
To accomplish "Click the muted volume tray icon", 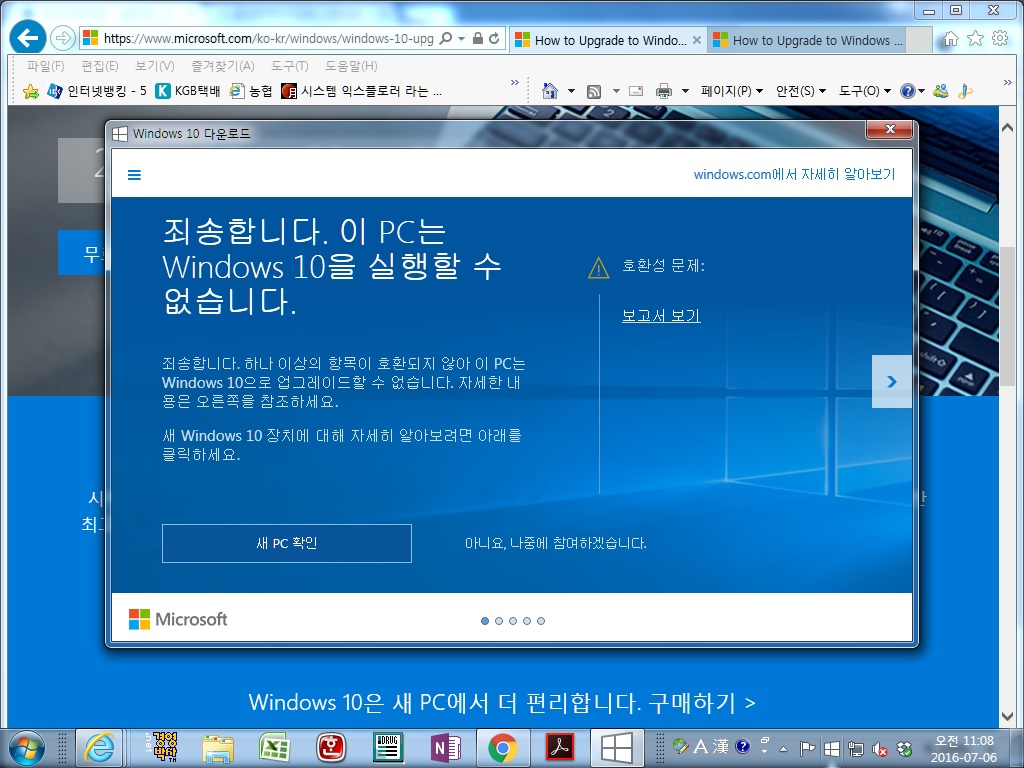I will (880, 748).
